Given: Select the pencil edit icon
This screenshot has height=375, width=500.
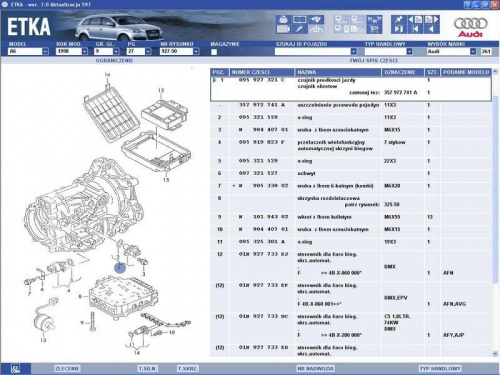Looking at the screenshot, I should 299,29.
